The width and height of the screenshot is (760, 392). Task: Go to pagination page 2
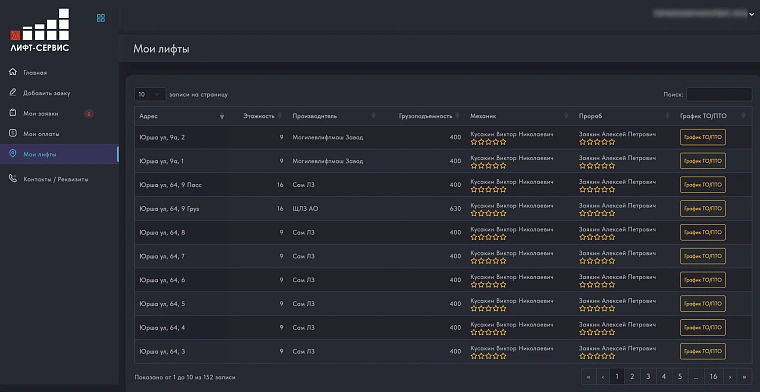point(632,376)
